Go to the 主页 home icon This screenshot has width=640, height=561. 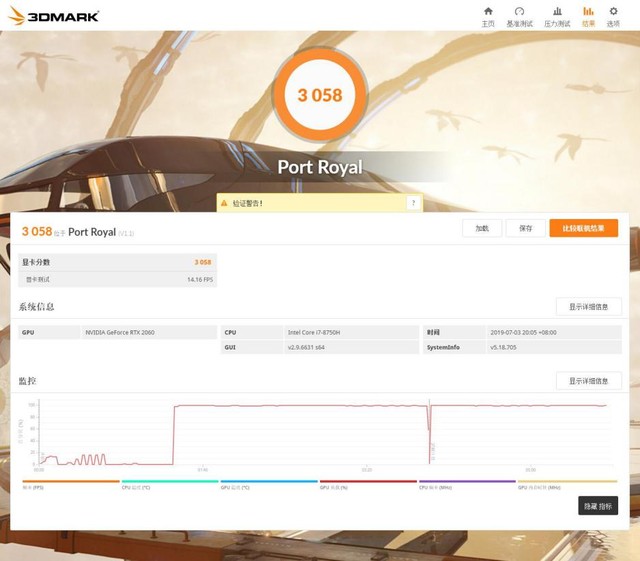click(488, 11)
